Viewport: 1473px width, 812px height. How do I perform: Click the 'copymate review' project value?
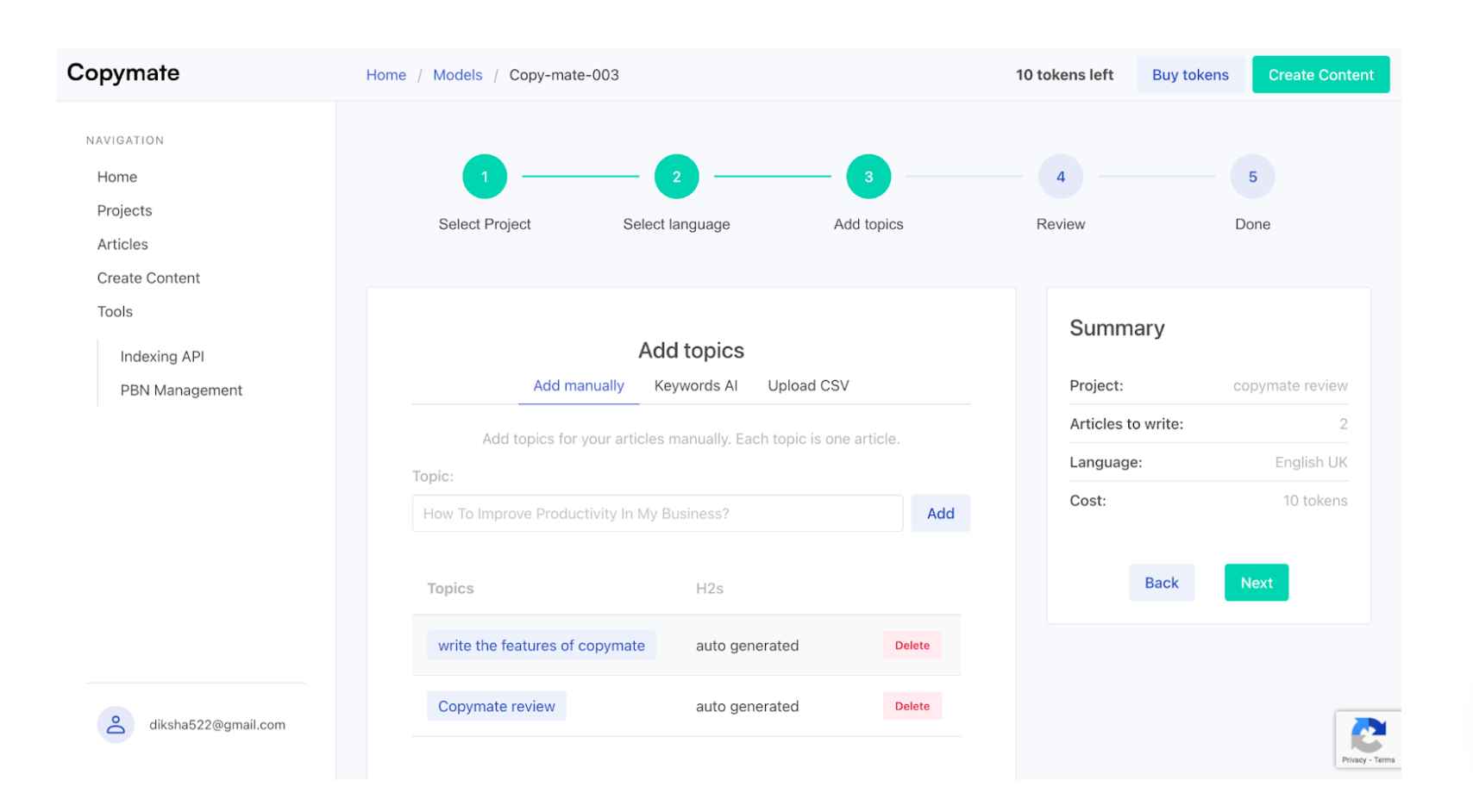tap(1290, 385)
